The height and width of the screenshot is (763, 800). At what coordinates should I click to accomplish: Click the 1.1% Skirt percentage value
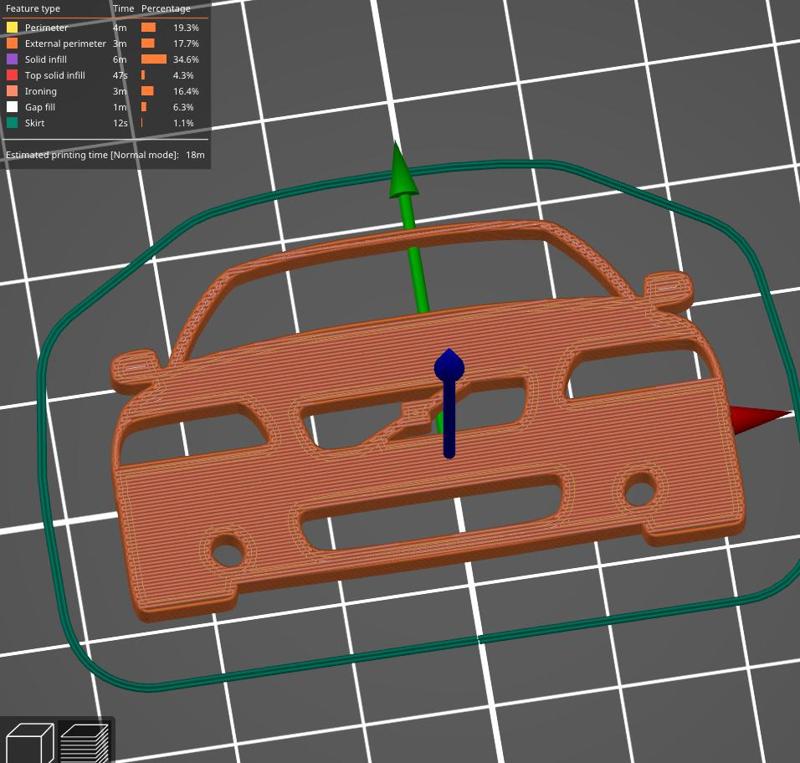(x=183, y=122)
